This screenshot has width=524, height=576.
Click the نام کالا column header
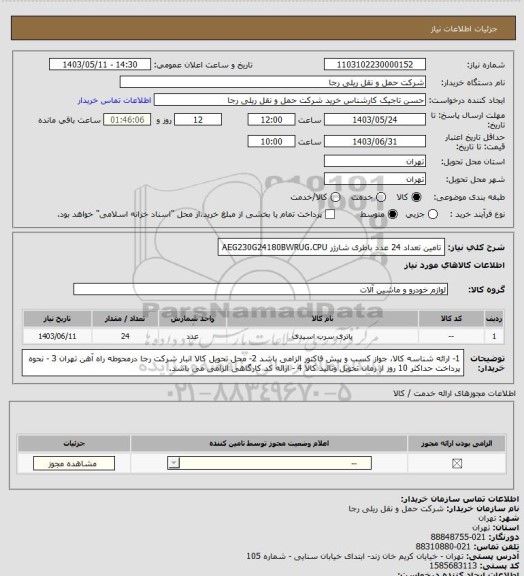pyautogui.click(x=323, y=318)
